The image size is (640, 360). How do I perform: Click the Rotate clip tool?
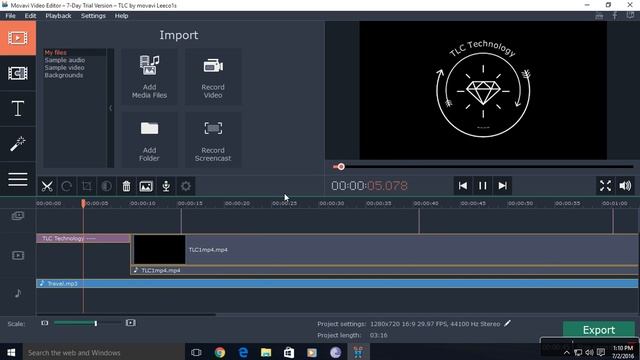(67, 187)
